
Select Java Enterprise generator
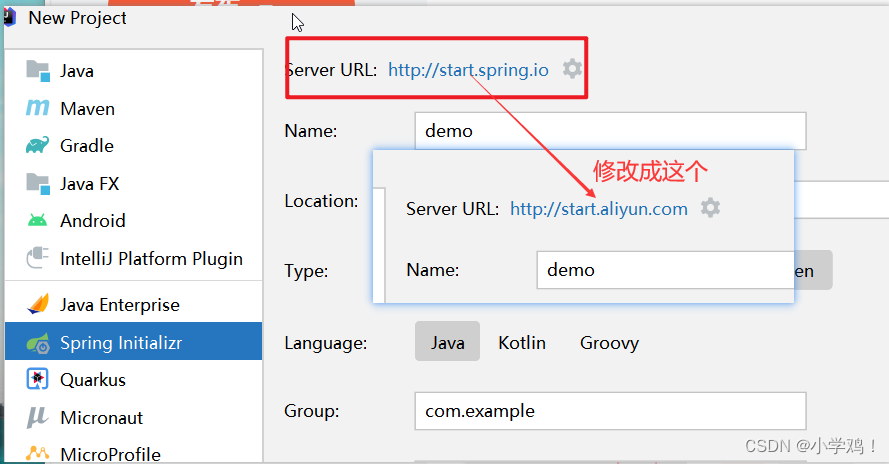coord(134,305)
